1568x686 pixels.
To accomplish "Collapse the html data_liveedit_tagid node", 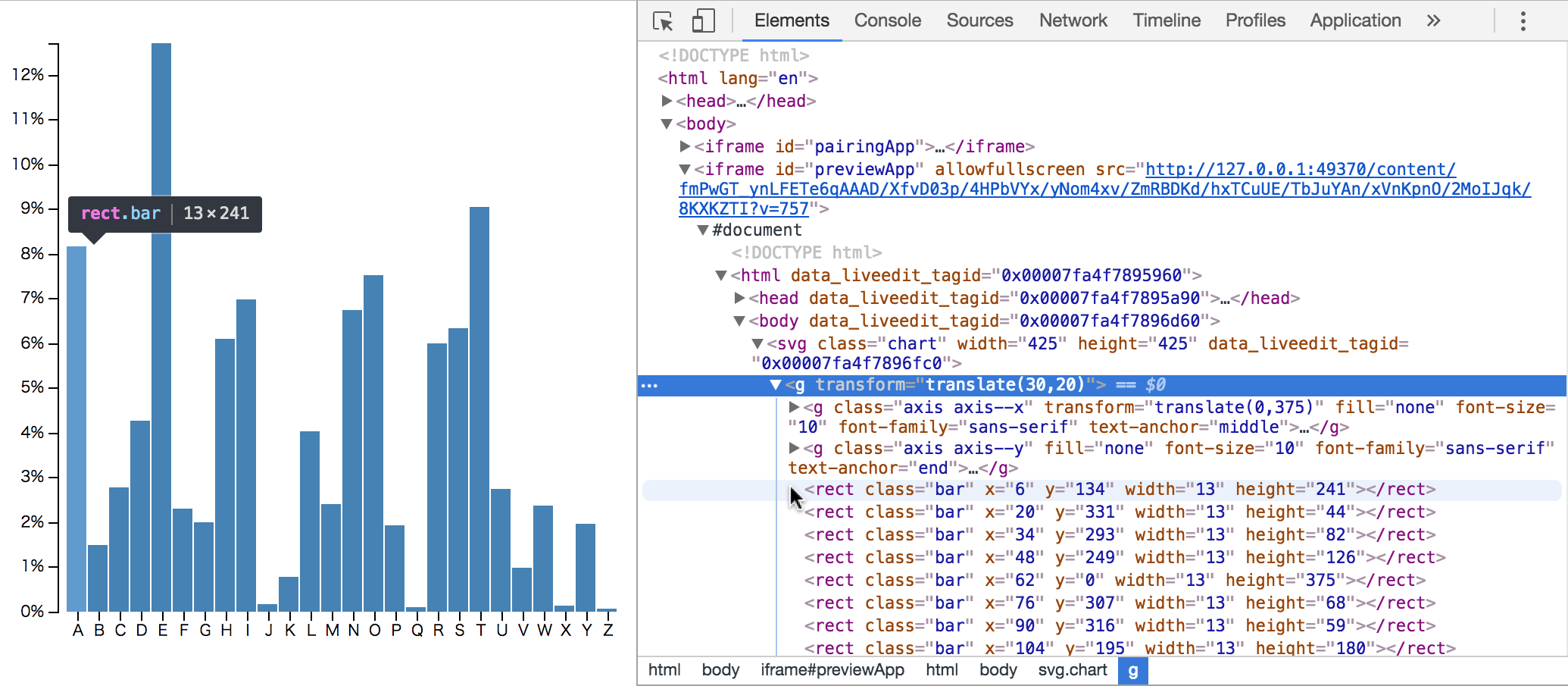I will point(721,275).
